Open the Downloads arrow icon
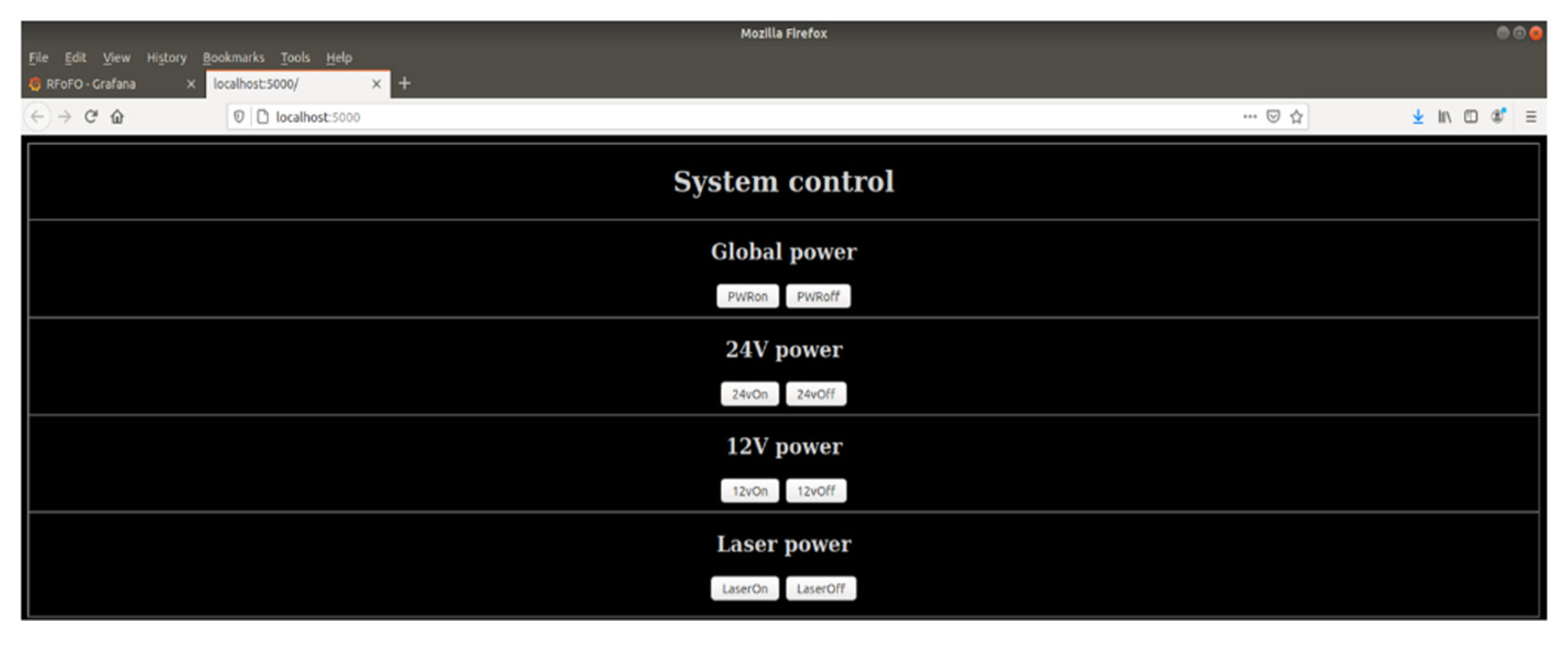 (x=1418, y=116)
